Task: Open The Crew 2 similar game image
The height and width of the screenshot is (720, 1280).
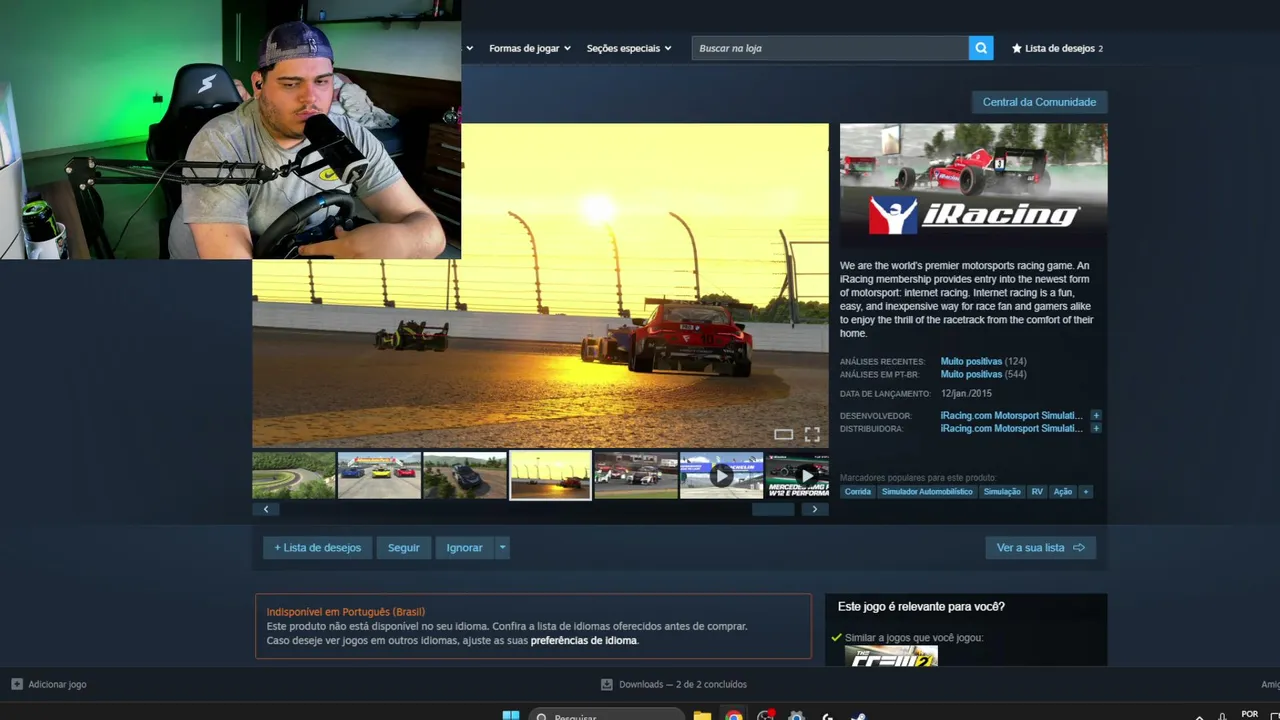Action: 891,656
